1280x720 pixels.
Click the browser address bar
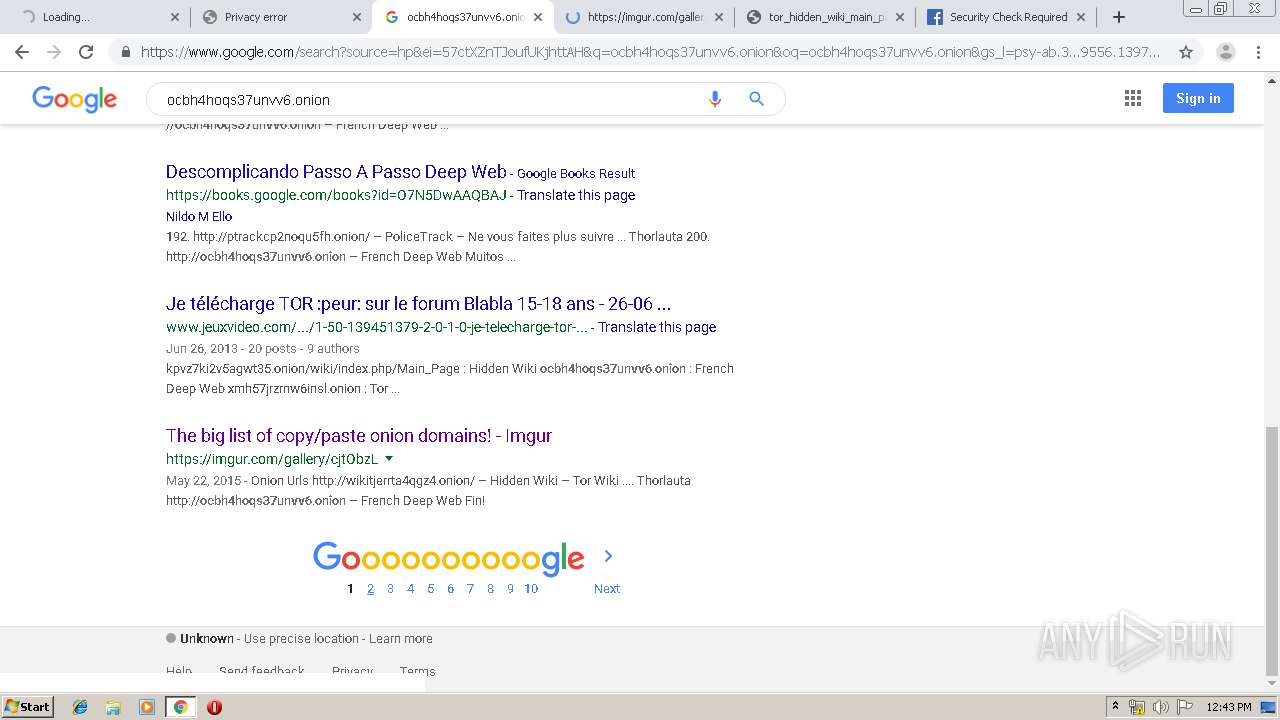pos(650,52)
